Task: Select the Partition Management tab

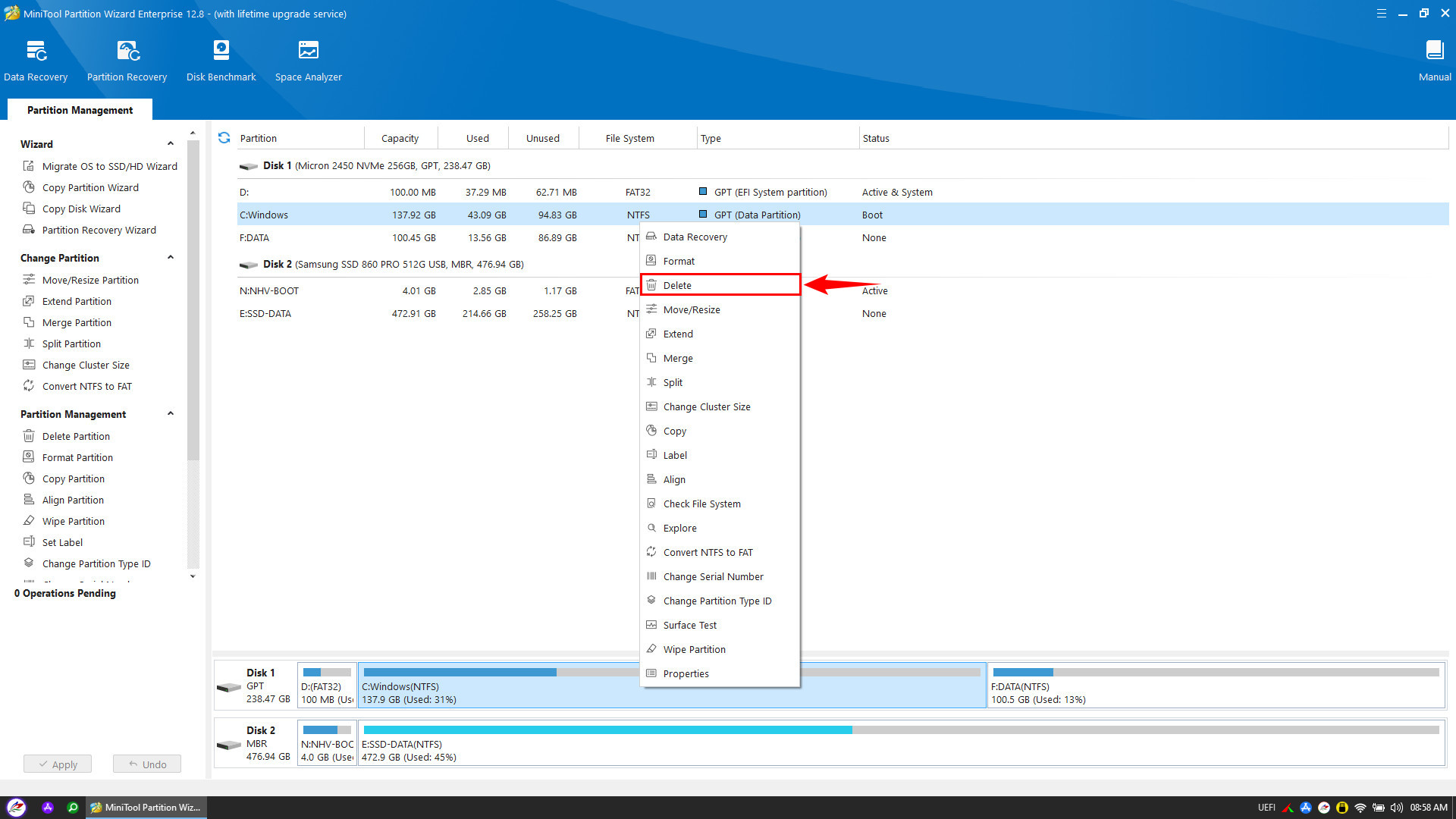Action: click(80, 110)
